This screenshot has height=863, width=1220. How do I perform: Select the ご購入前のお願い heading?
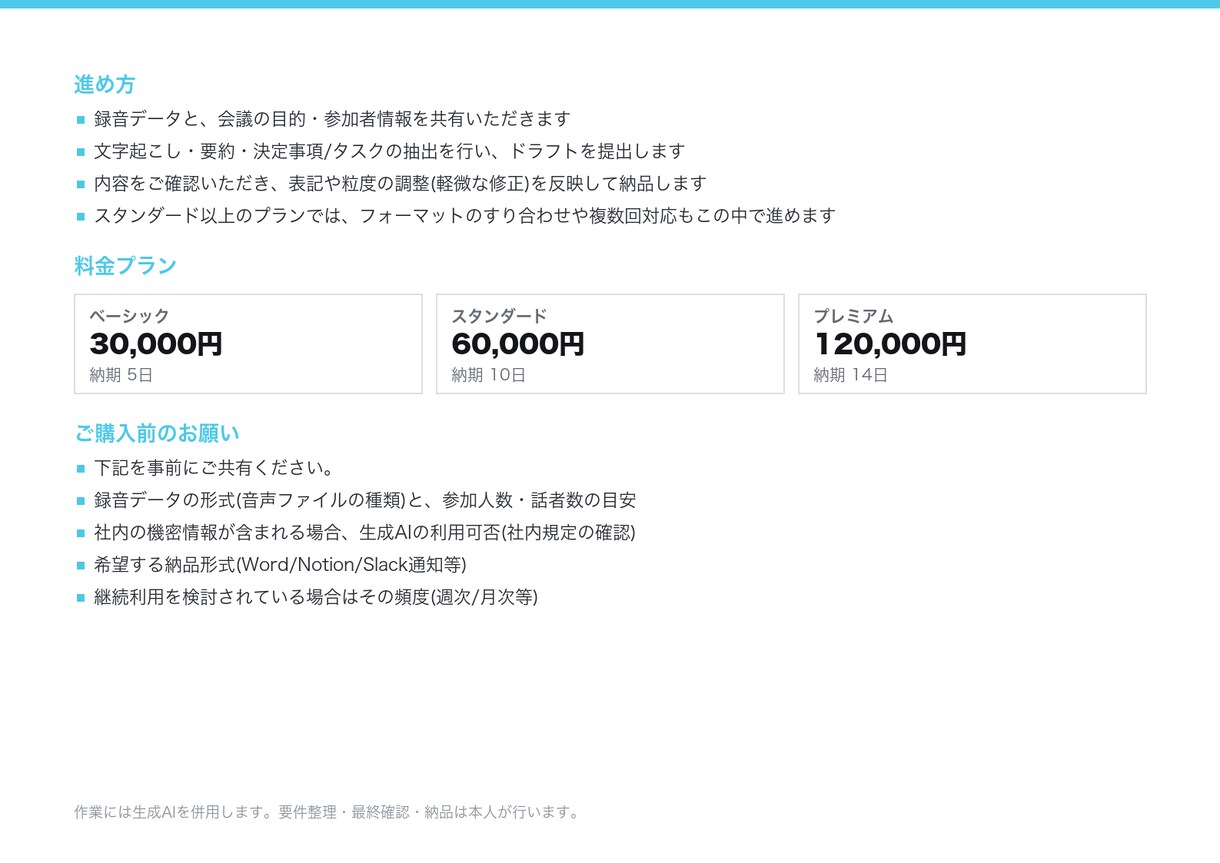(x=157, y=434)
